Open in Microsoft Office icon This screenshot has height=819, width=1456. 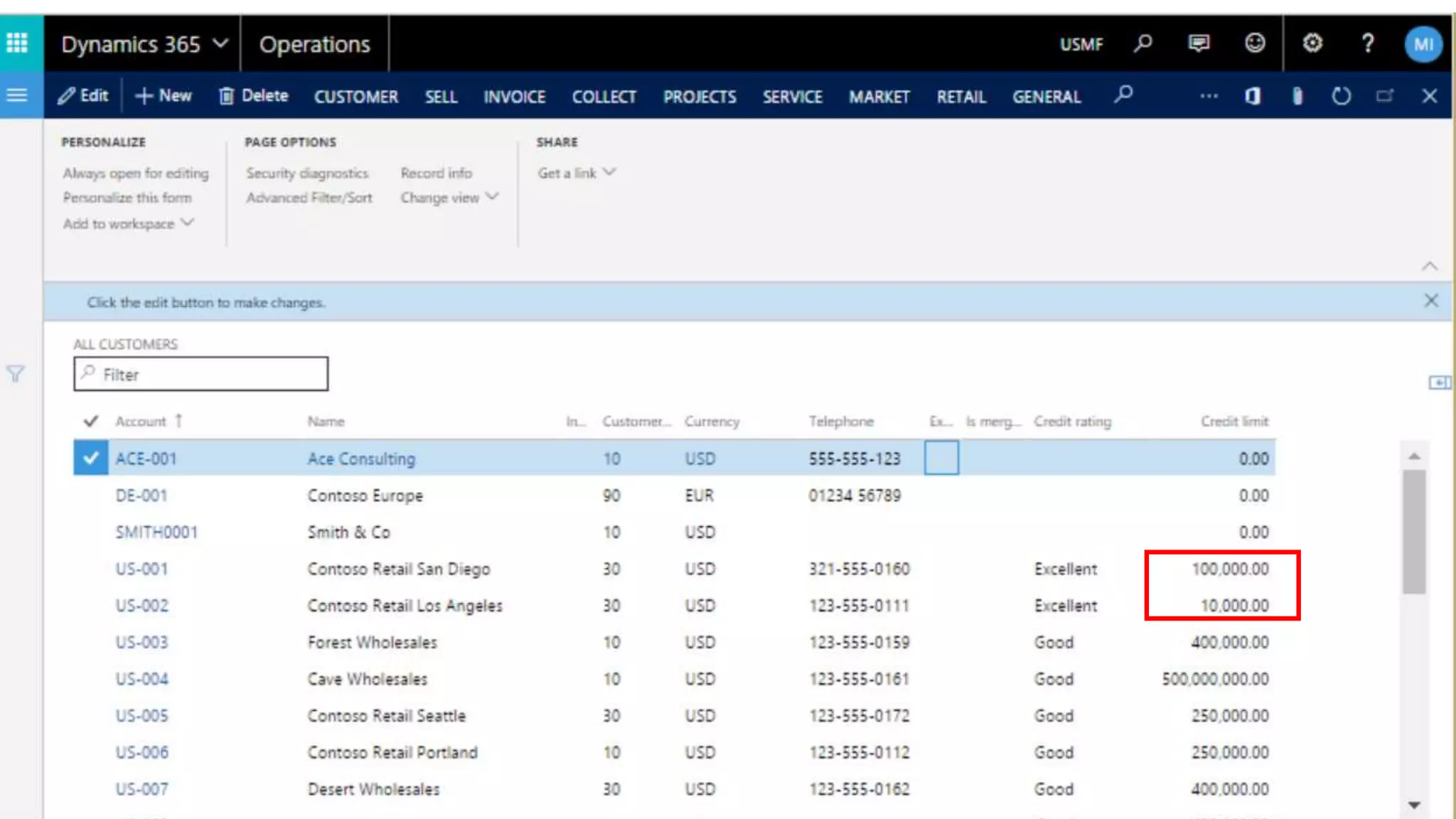pos(1253,96)
